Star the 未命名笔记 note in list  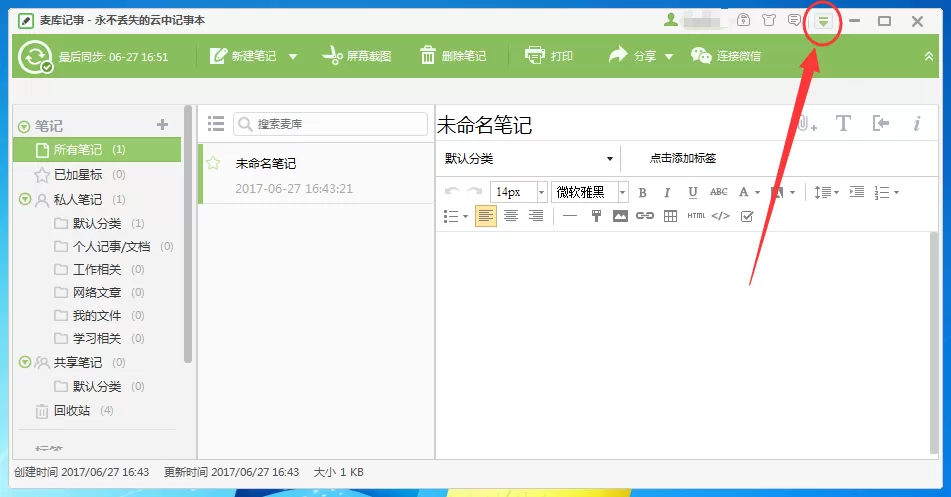[213, 163]
